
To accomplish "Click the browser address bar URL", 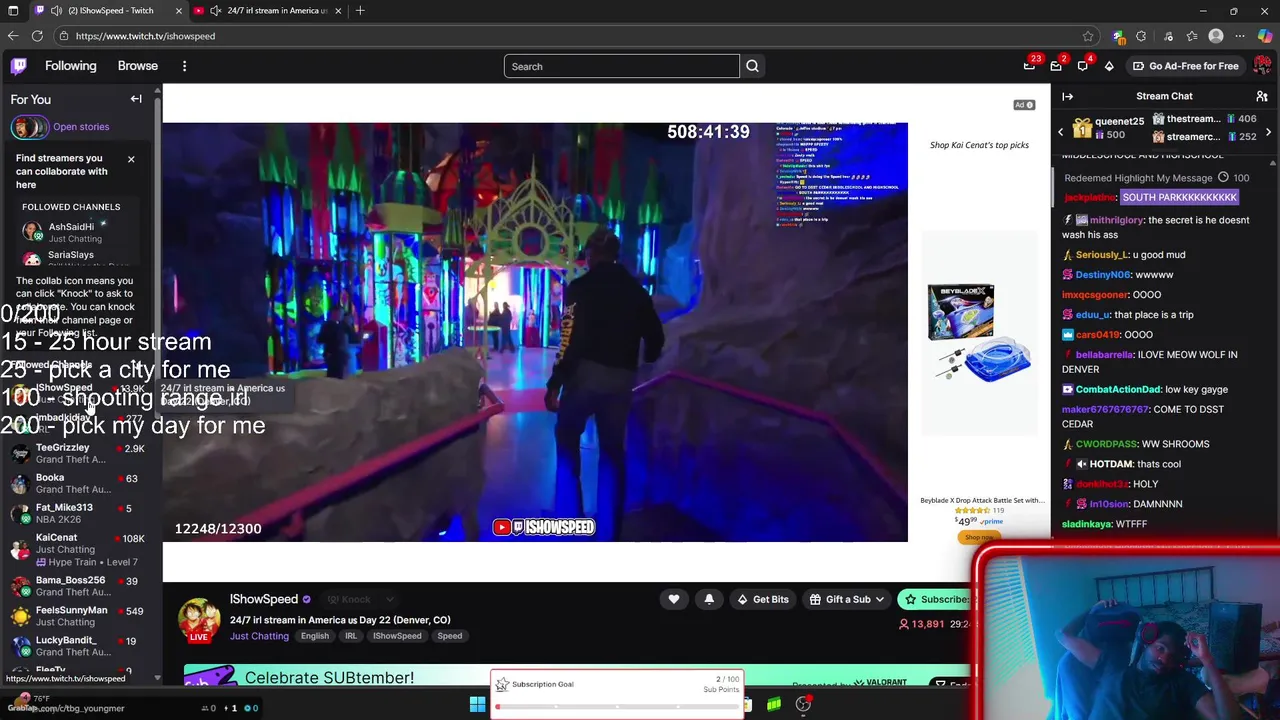I will [x=145, y=36].
